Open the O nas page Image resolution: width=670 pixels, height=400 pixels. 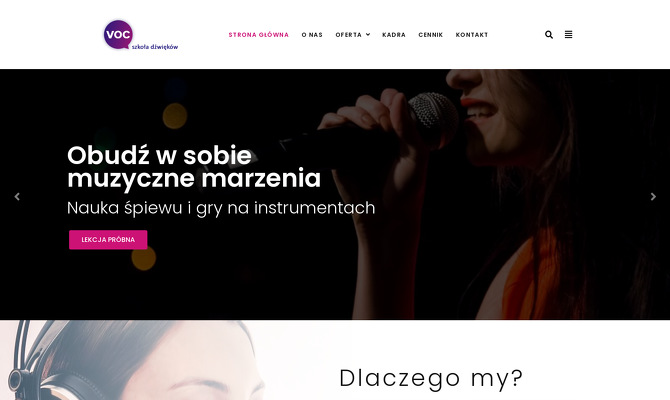pyautogui.click(x=312, y=35)
